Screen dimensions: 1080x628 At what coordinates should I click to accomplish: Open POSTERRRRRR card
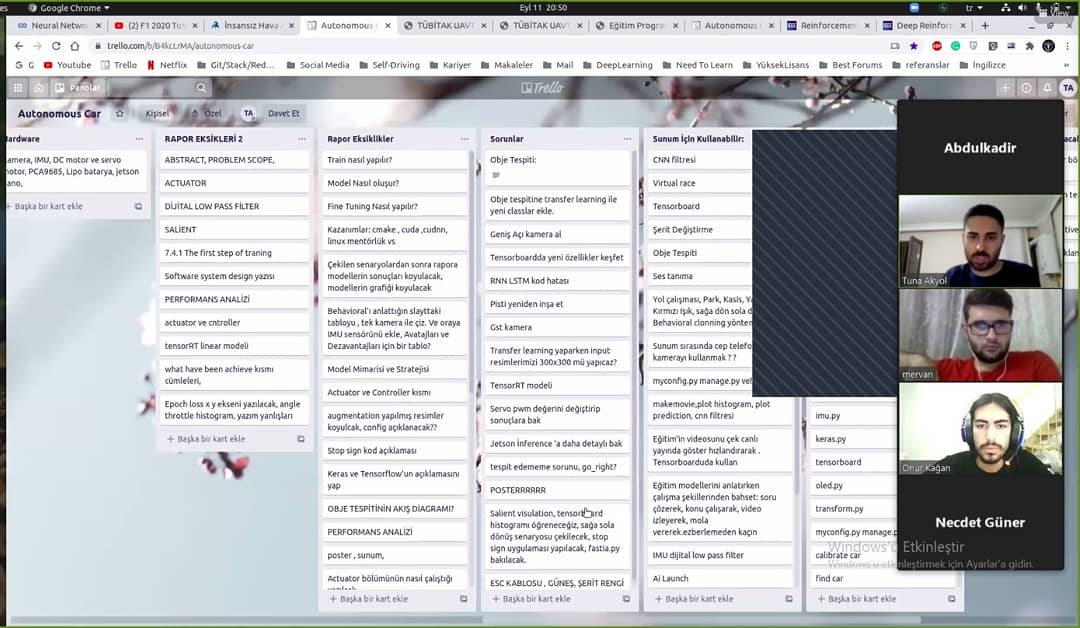tap(557, 490)
